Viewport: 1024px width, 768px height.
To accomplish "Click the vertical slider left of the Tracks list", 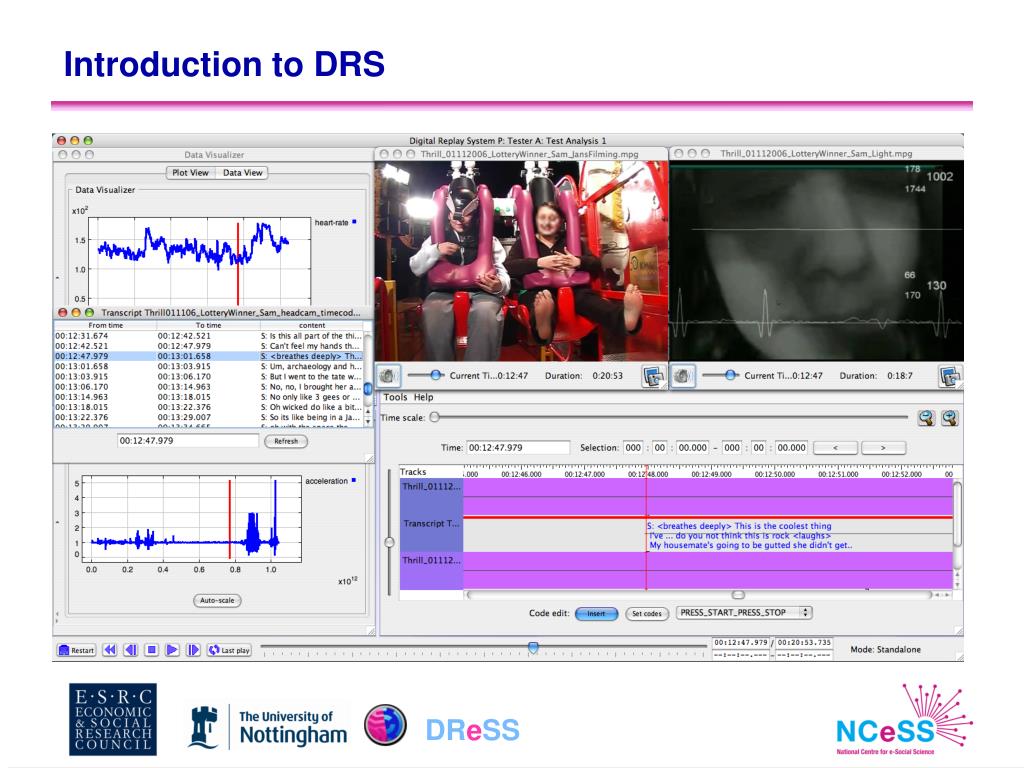I will pyautogui.click(x=390, y=543).
